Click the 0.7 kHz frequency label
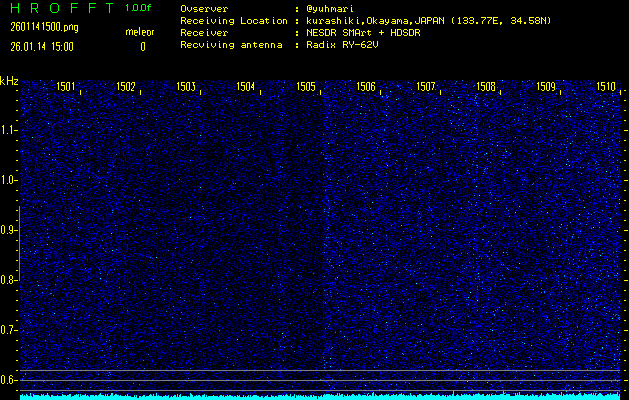The height and width of the screenshot is (400, 629). click(x=8, y=330)
